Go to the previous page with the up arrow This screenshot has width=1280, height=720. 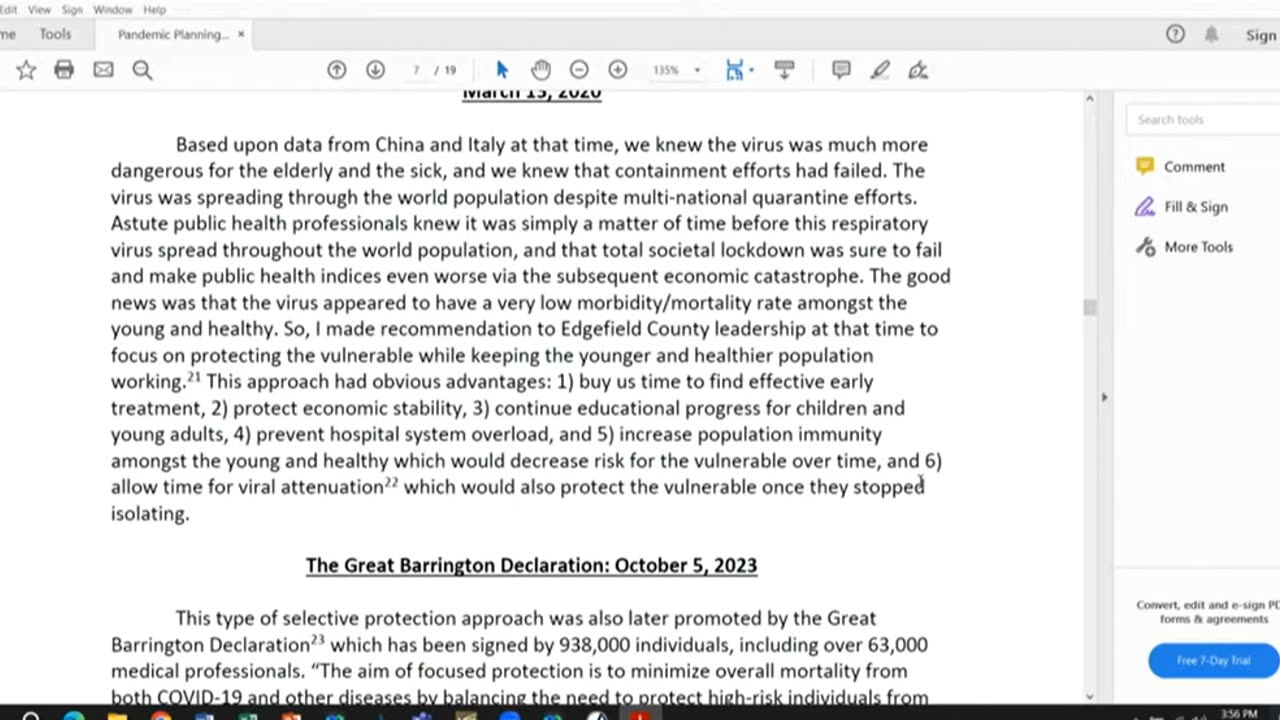(x=337, y=70)
